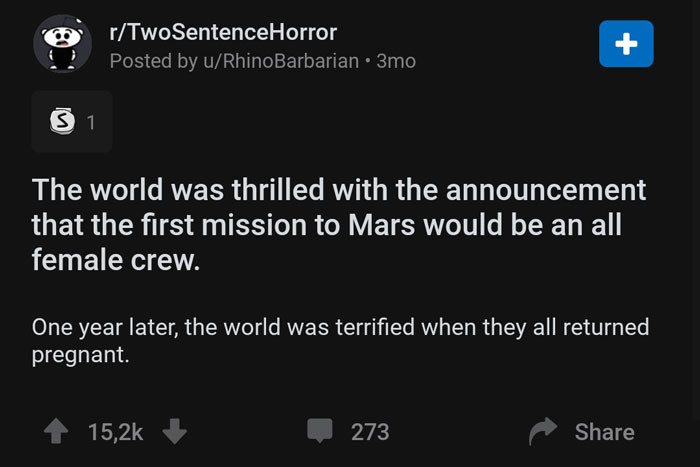This screenshot has height=467, width=700.
Task: Select the Share label
Action: (x=604, y=432)
